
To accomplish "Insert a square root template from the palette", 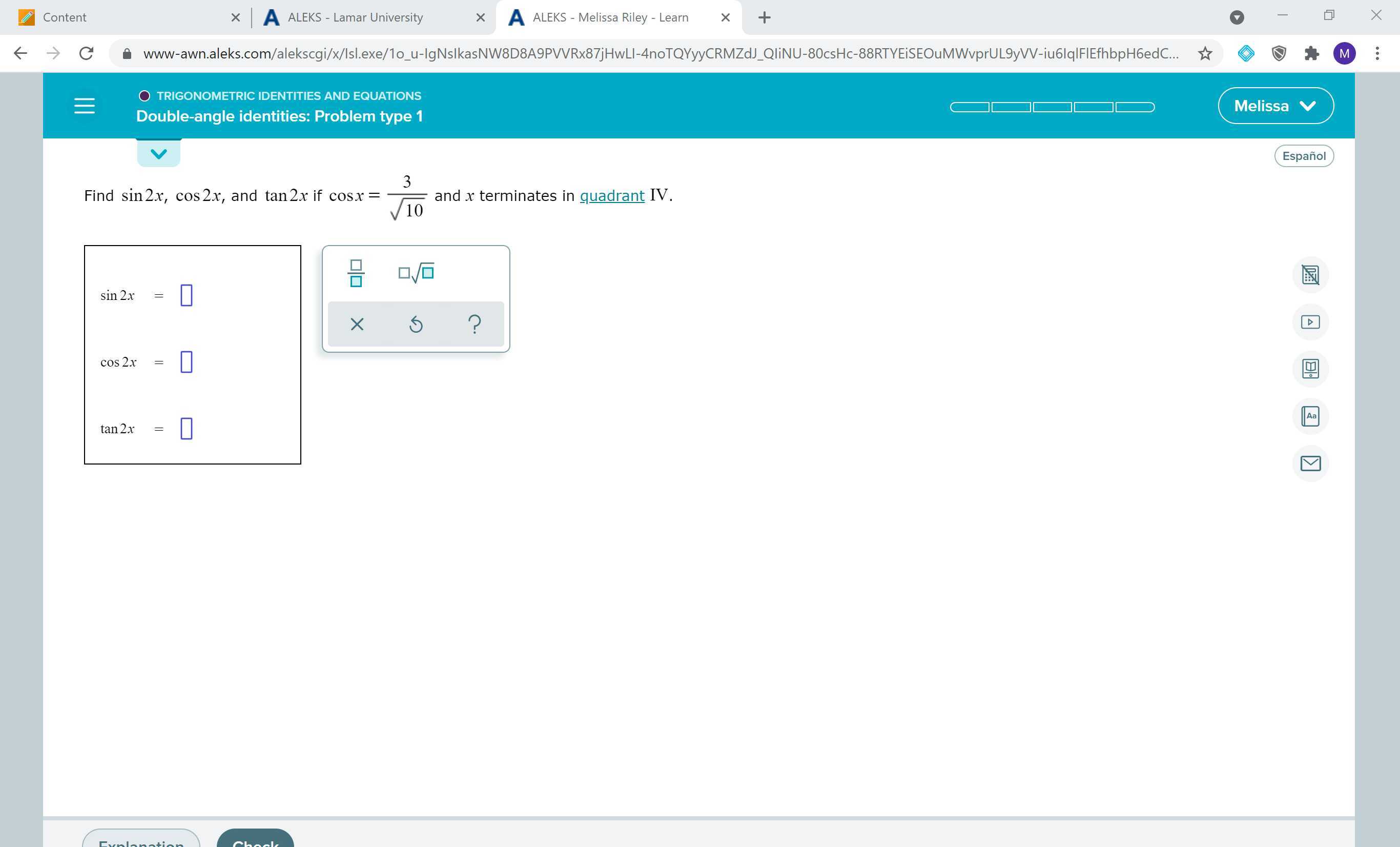I will (x=416, y=272).
